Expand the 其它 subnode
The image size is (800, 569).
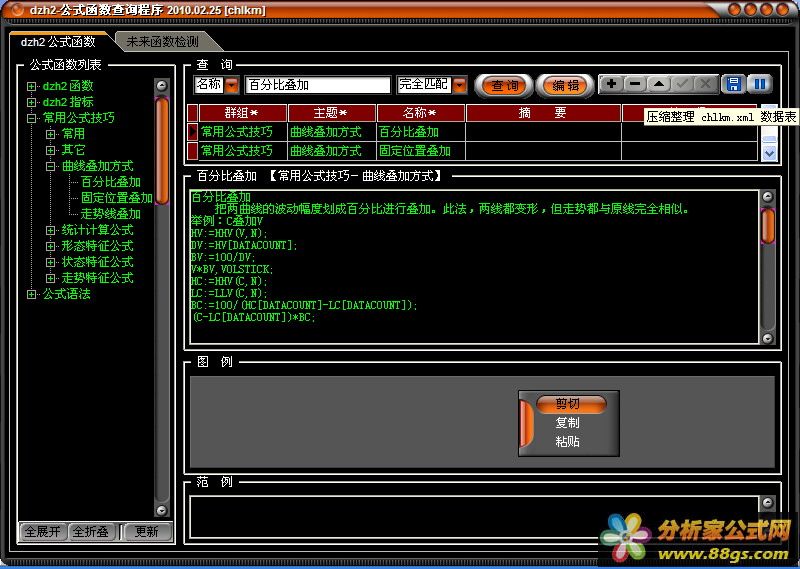tap(51, 150)
